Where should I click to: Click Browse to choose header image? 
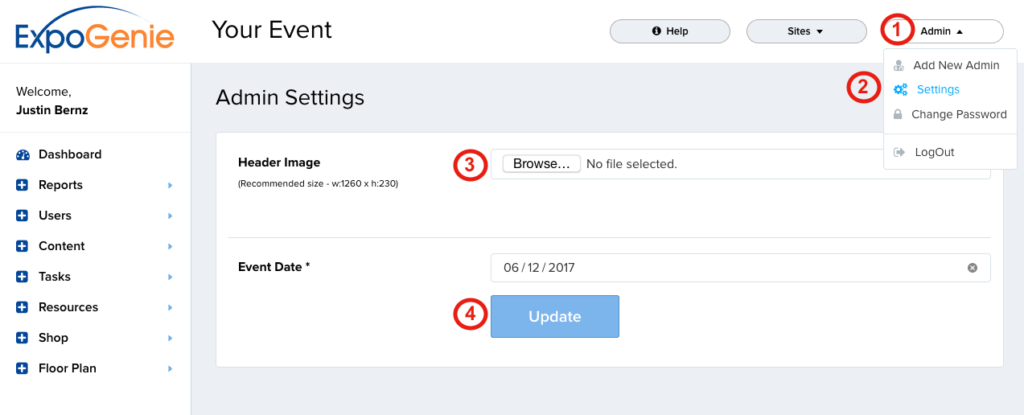click(x=541, y=164)
